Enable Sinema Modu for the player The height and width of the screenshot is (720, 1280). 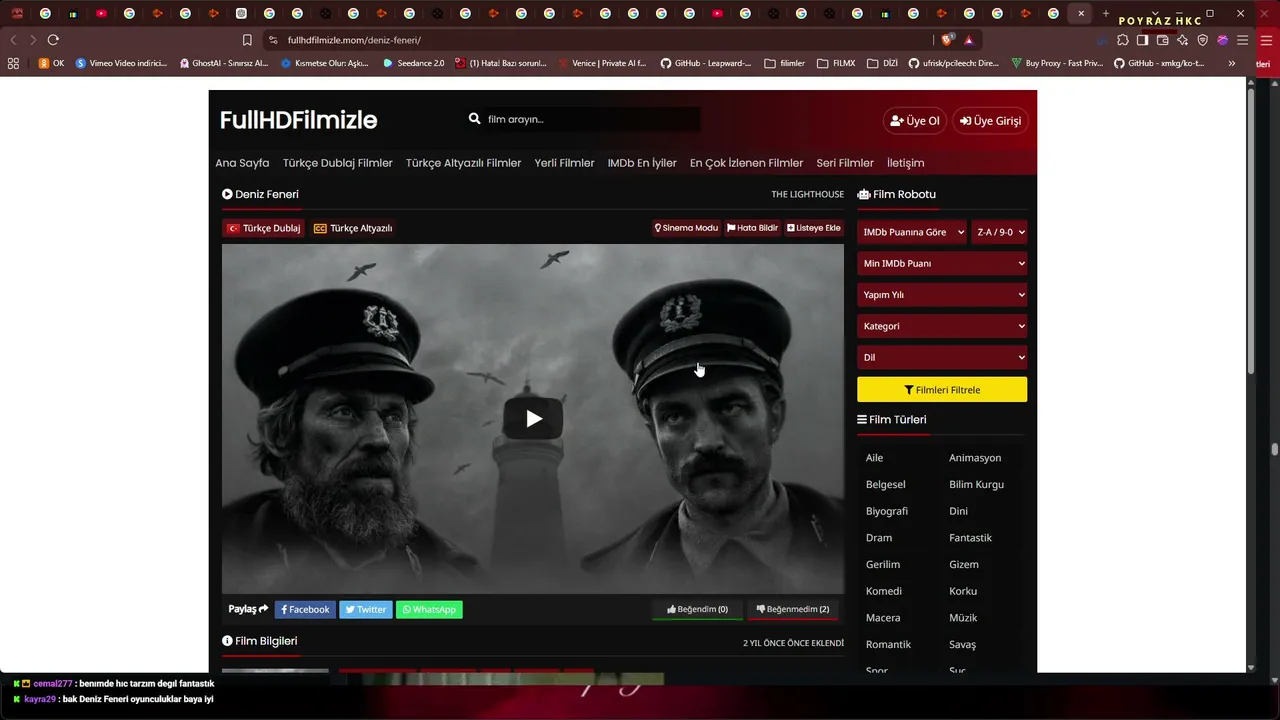pos(686,228)
